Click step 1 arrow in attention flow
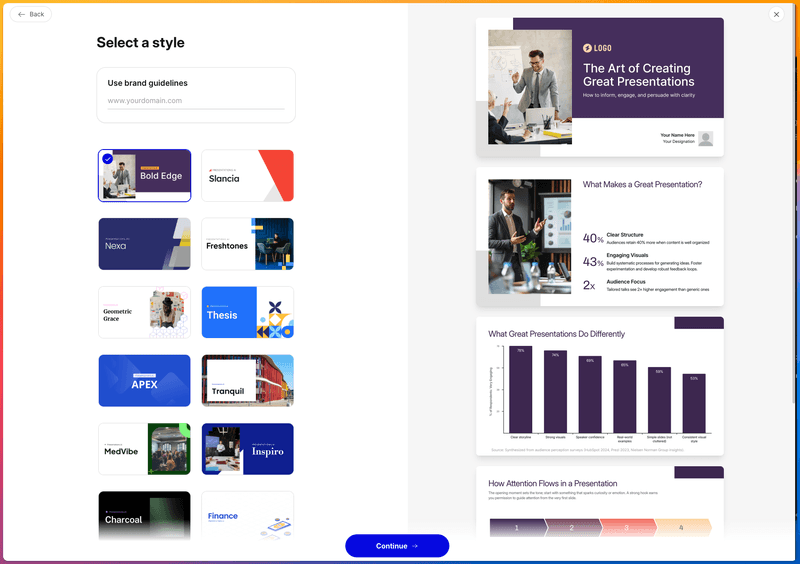The image size is (800, 564). pyautogui.click(x=516, y=528)
